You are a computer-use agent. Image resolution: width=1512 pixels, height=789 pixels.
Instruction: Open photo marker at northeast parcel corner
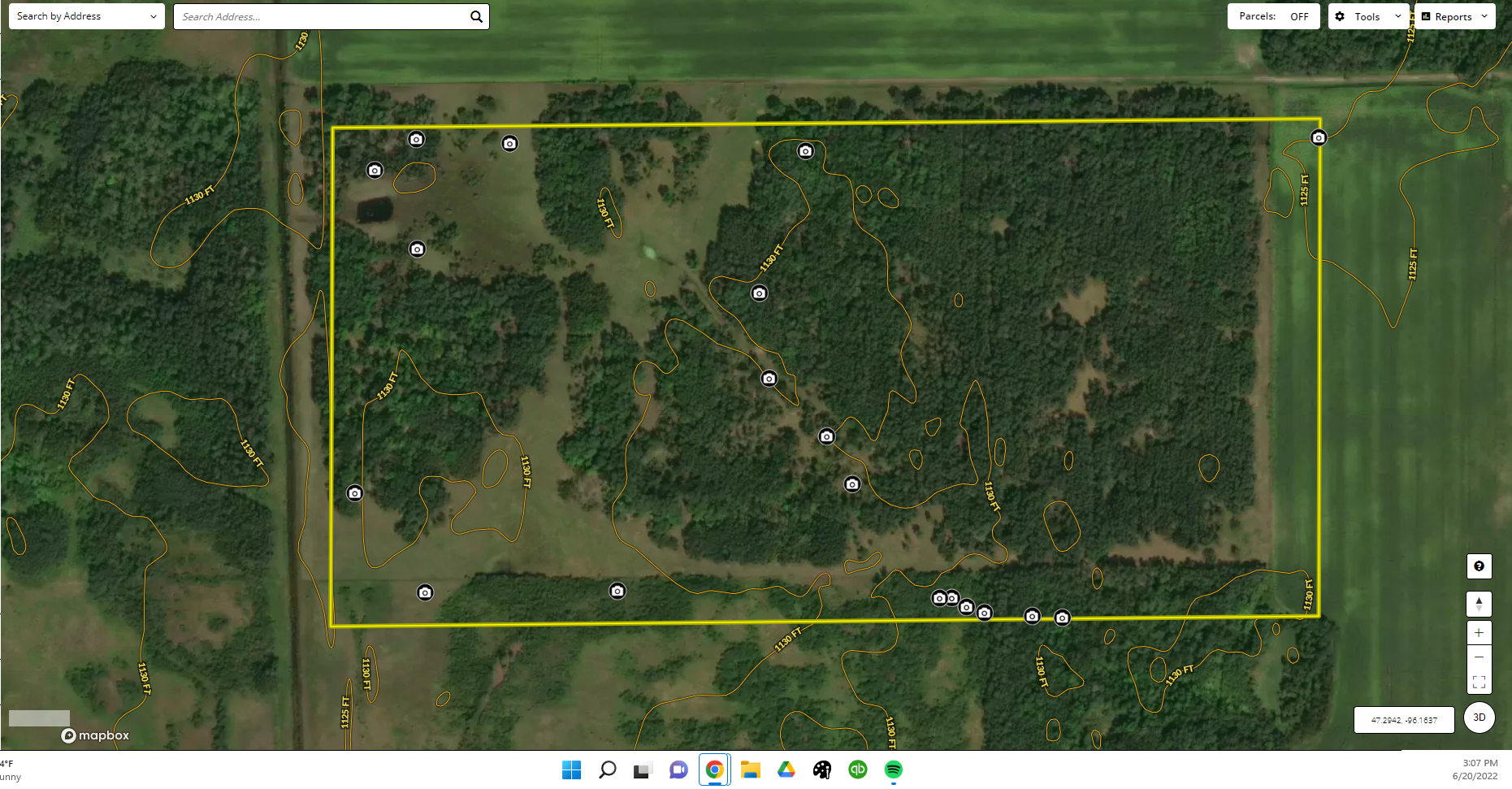1319,138
